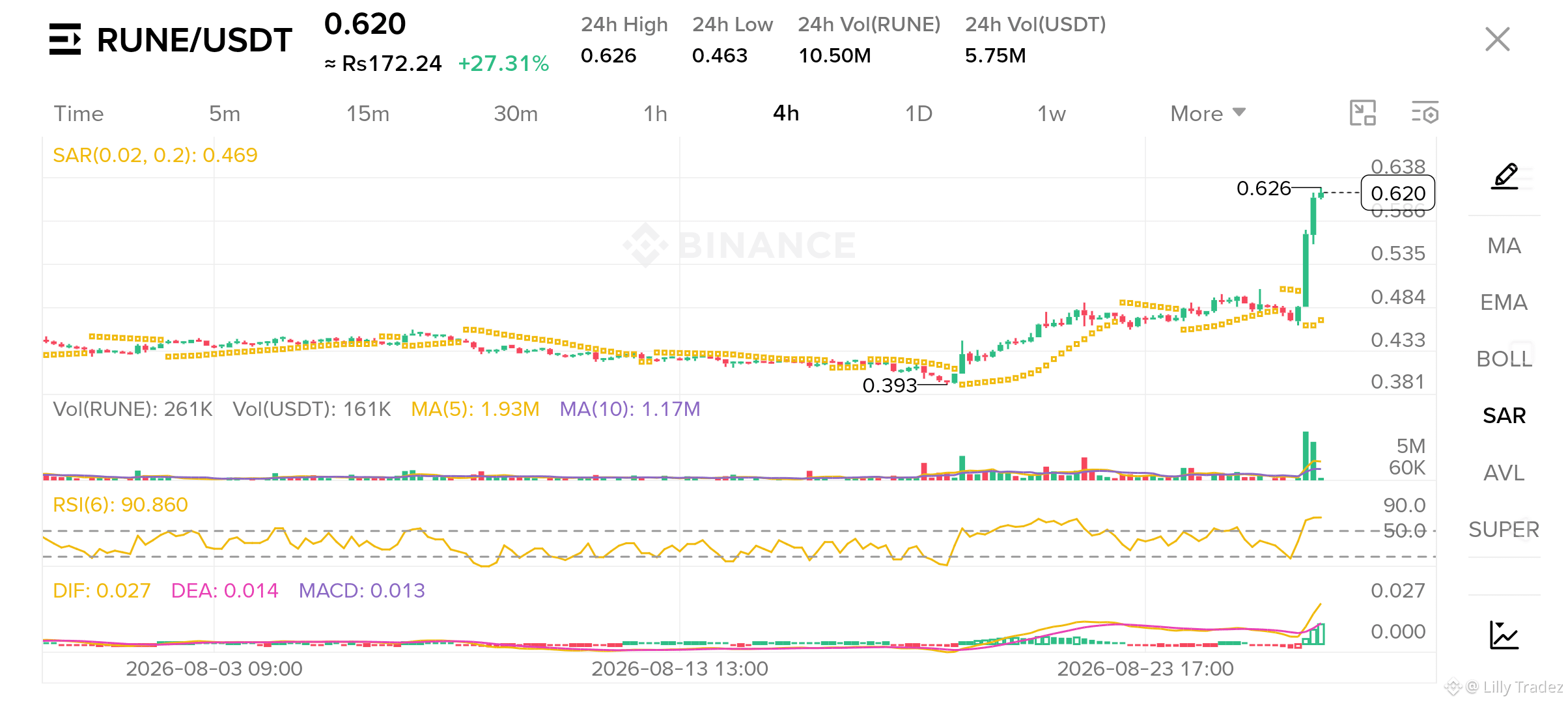The height and width of the screenshot is (703, 1568).
Task: Enable the BOLL indicator
Action: pos(1504,359)
